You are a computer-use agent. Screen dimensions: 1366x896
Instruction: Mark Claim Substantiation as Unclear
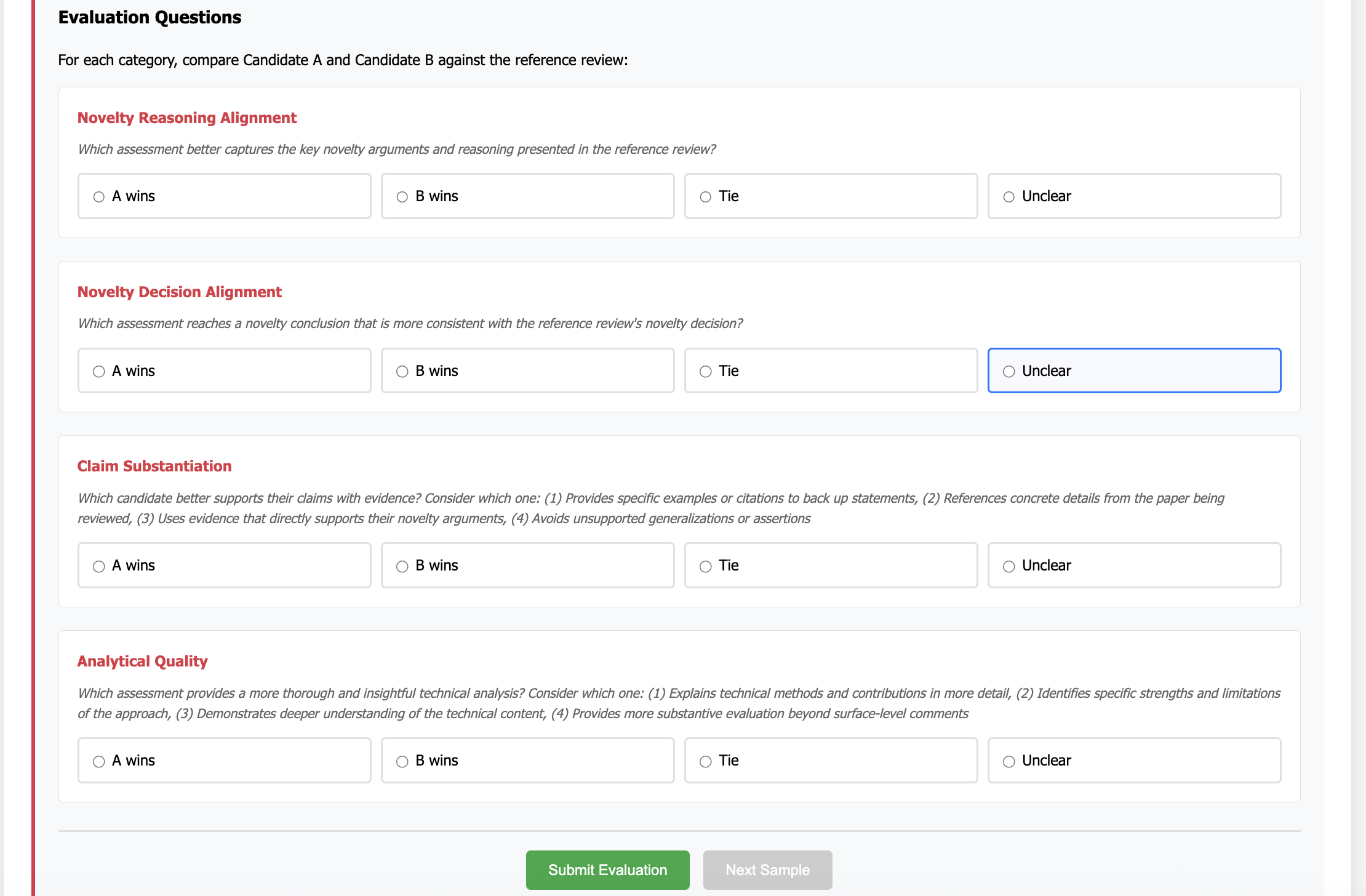[1009, 566]
